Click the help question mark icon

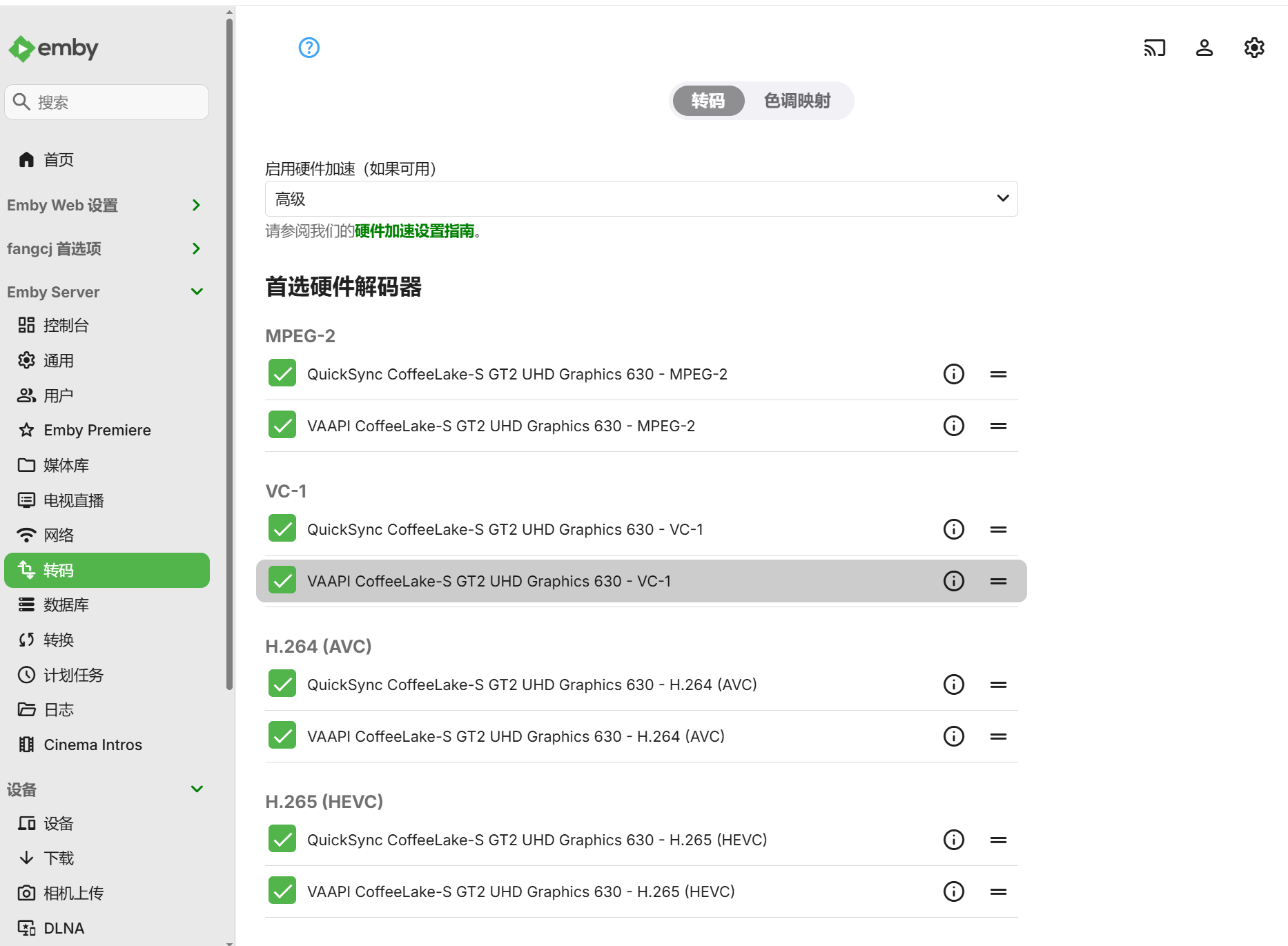tap(309, 48)
